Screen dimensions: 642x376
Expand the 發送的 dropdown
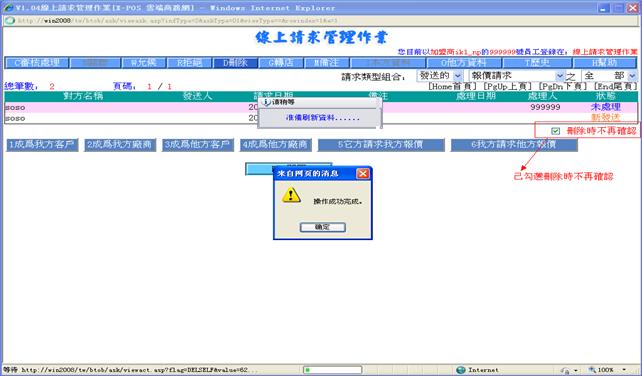pos(458,76)
